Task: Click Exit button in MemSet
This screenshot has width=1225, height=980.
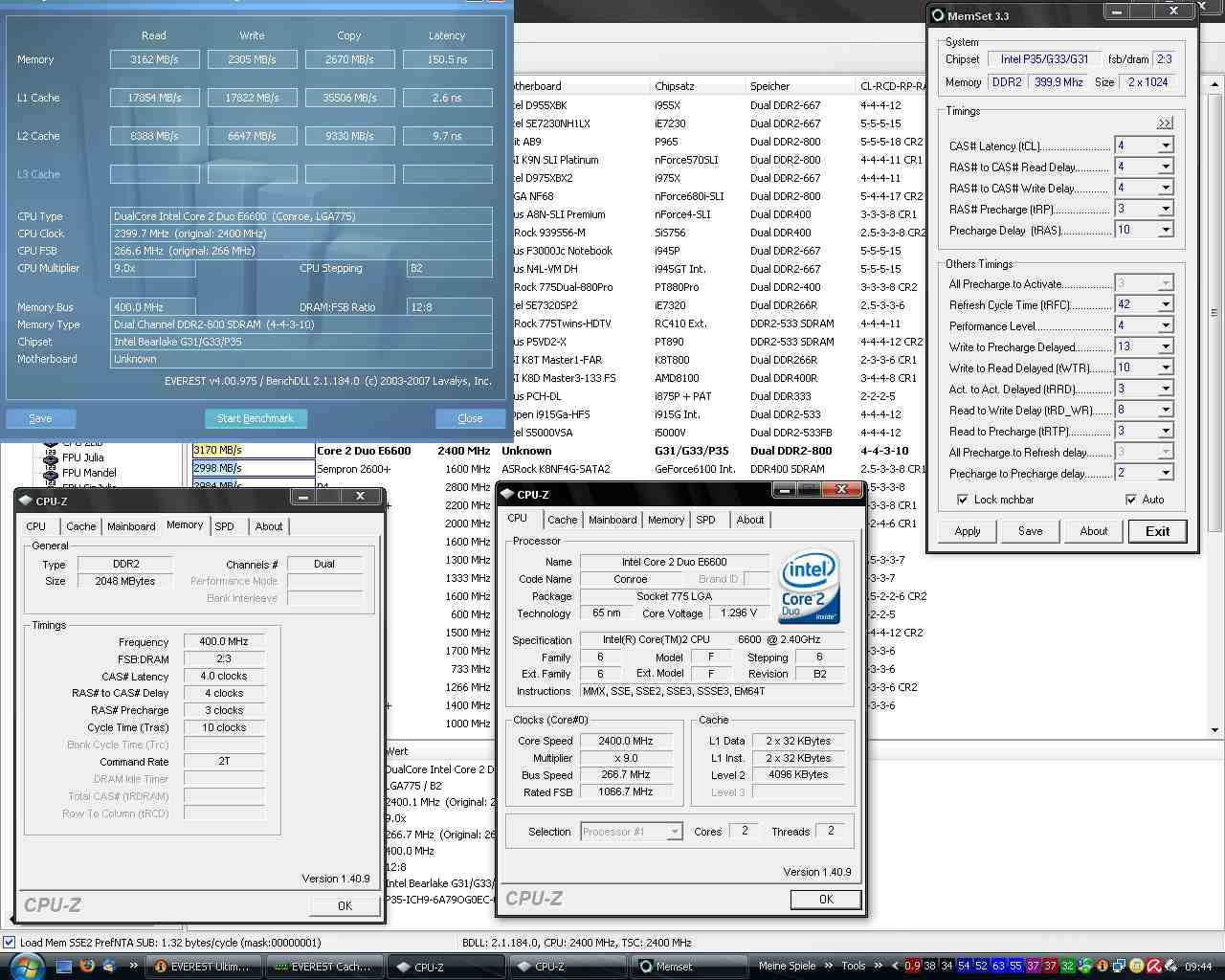Action: tap(1157, 531)
